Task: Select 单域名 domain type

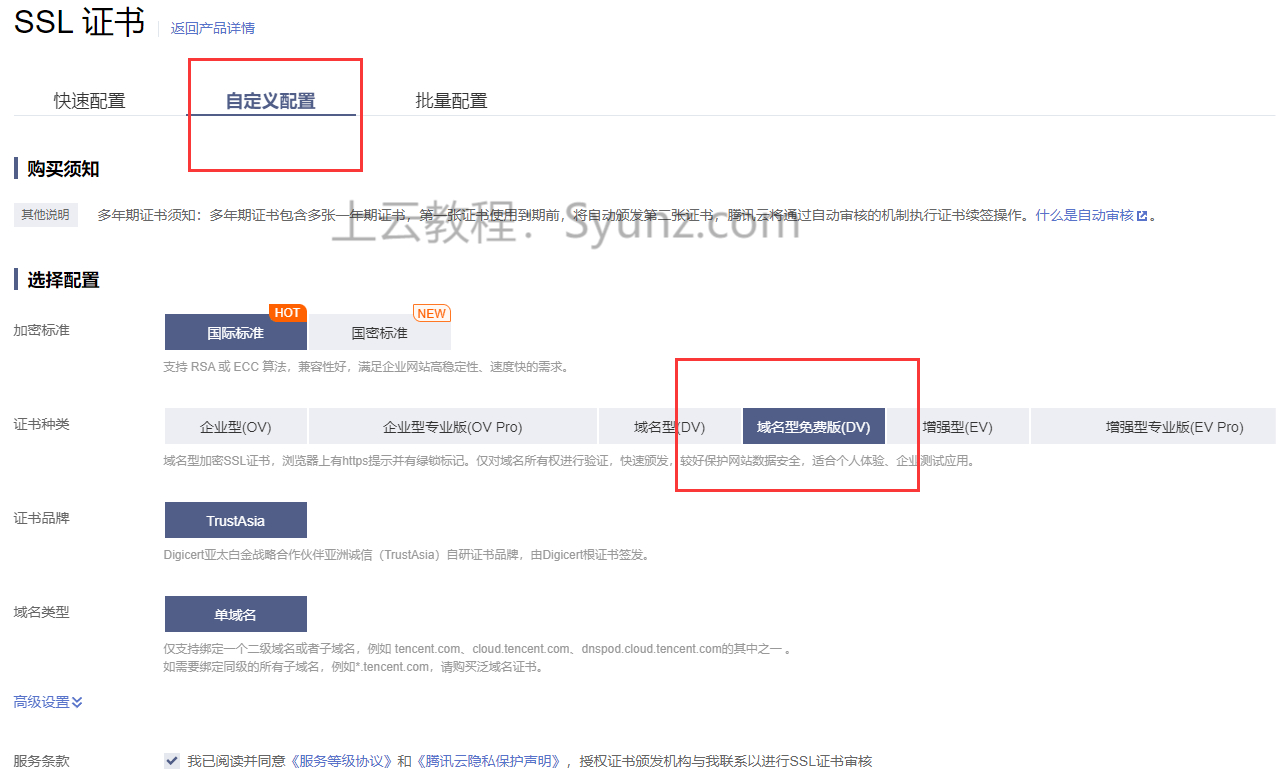Action: [x=236, y=614]
